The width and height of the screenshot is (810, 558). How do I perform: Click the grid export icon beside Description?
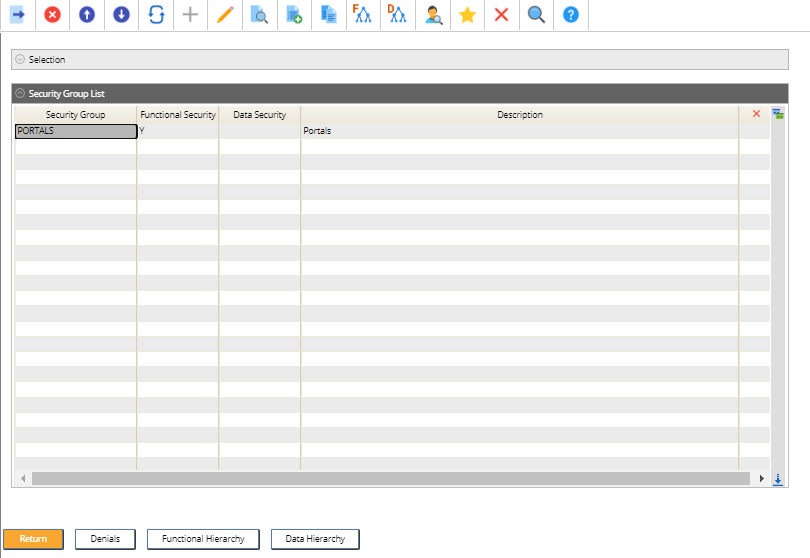[778, 114]
